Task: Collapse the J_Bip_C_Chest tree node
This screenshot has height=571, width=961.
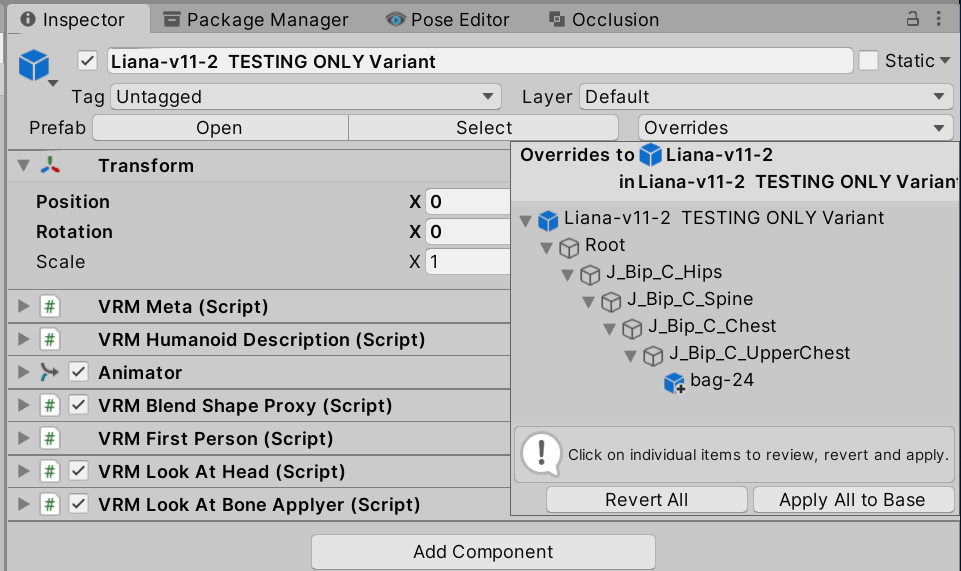Action: 609,329
